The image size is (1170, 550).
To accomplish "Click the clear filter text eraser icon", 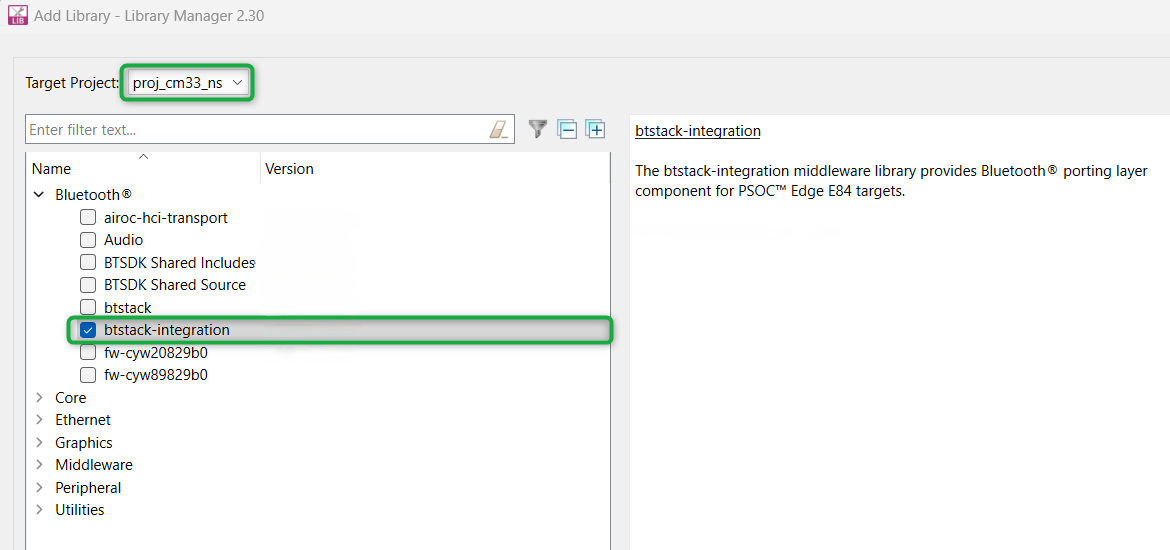I will coord(498,130).
